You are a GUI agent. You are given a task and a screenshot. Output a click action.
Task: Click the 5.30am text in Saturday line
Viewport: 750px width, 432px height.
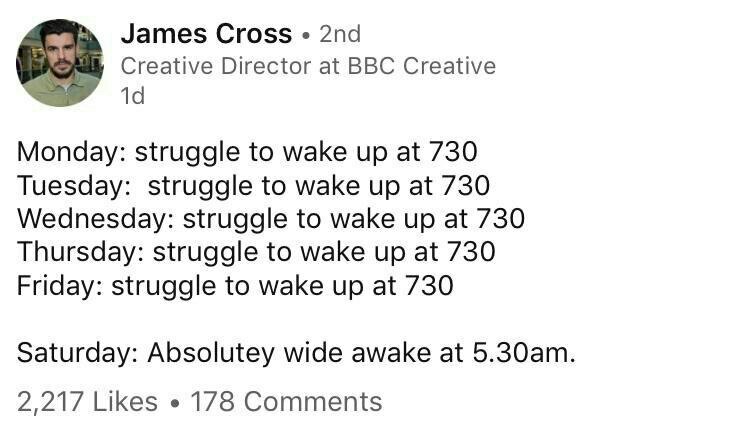click(524, 354)
